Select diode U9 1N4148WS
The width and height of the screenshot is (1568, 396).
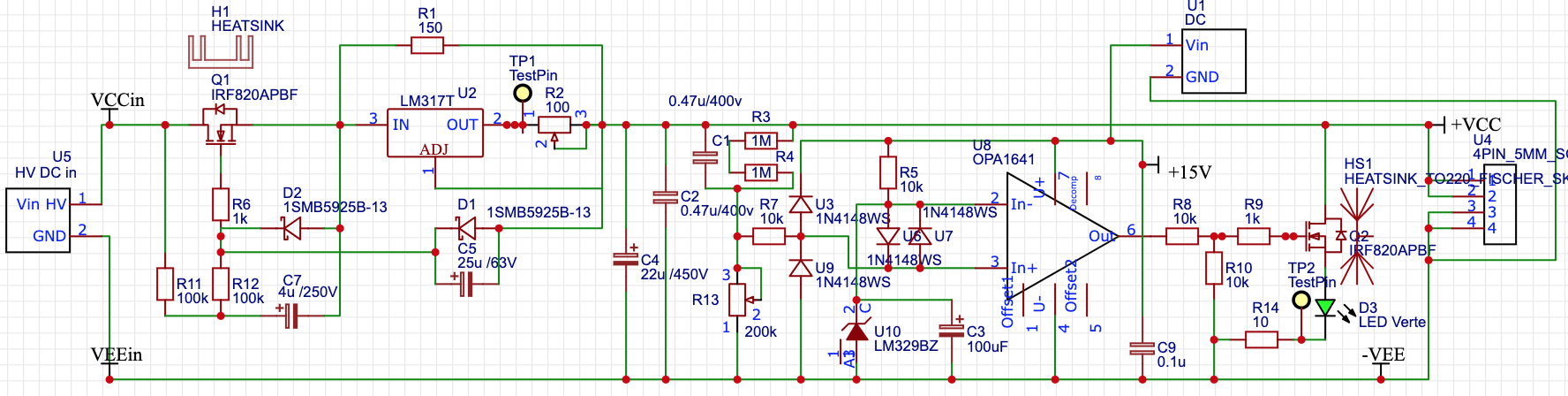coord(801,268)
